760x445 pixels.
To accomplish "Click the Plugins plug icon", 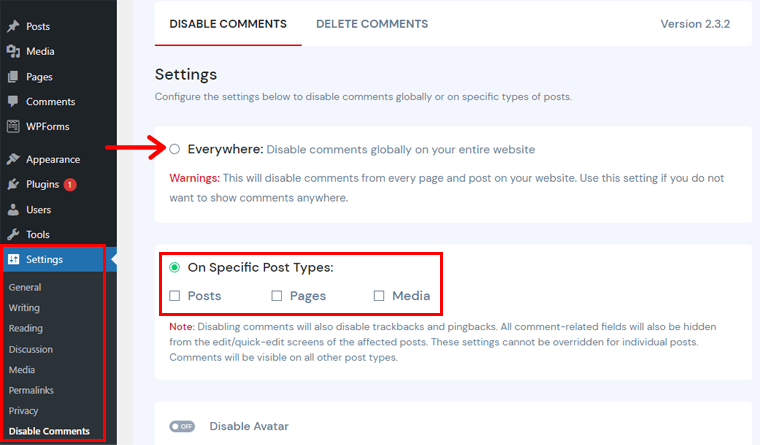I will click(x=13, y=184).
